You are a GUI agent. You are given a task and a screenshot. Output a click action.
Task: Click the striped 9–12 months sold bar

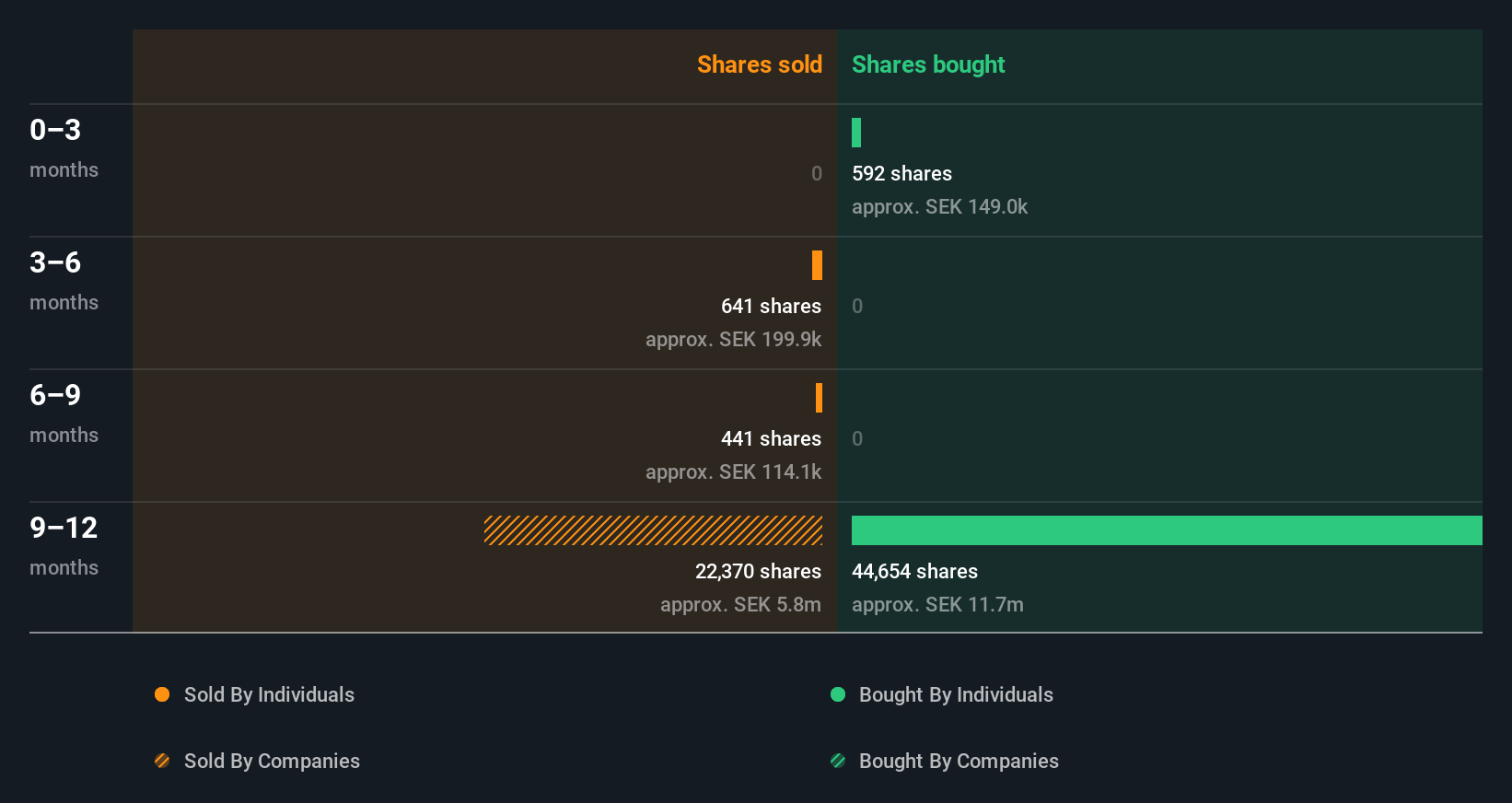653,530
